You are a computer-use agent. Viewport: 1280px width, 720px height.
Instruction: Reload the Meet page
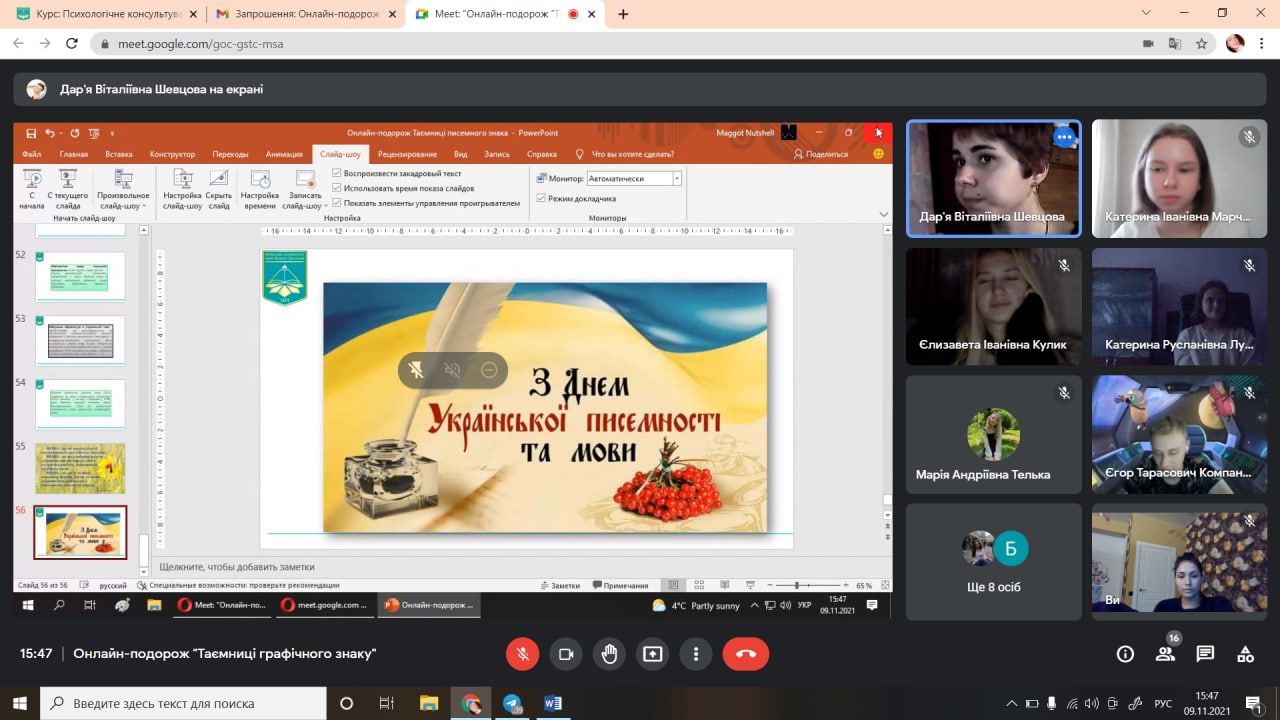click(x=71, y=44)
